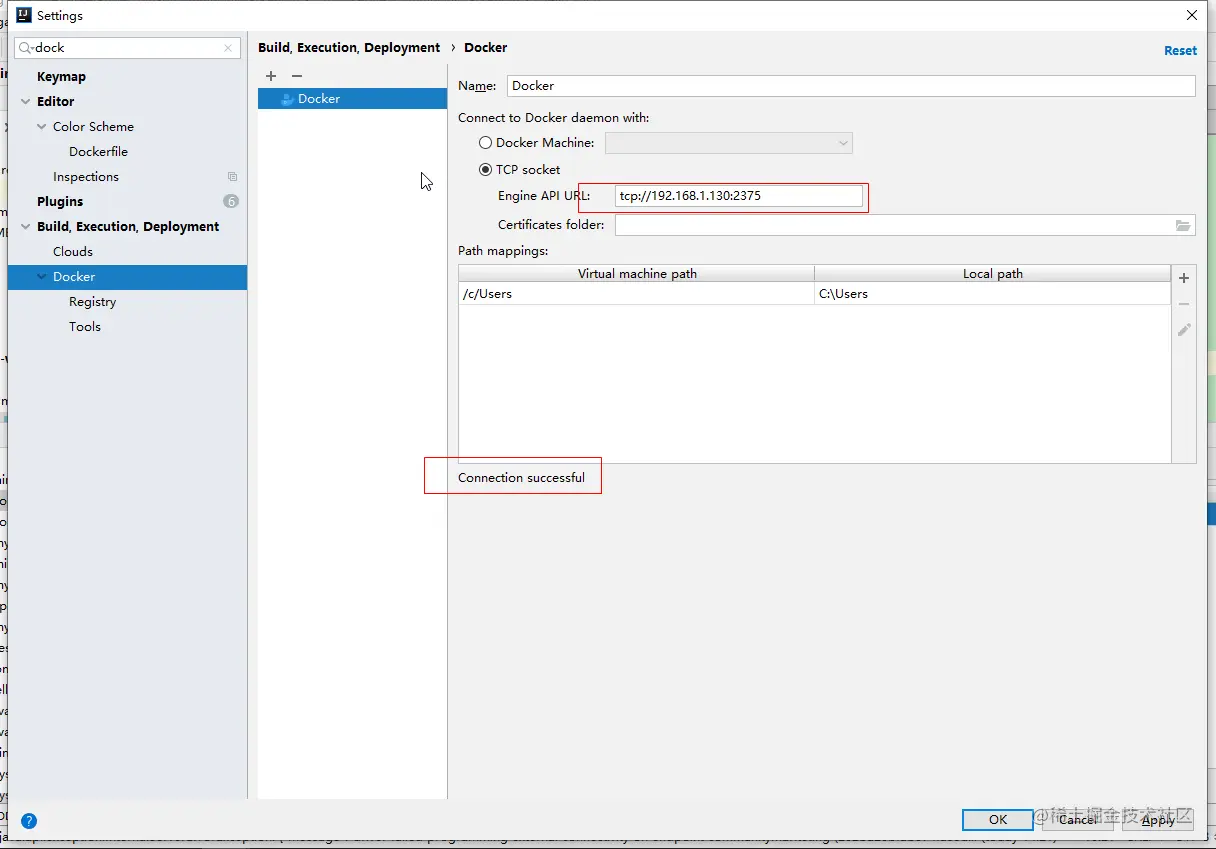Image resolution: width=1216 pixels, height=849 pixels.
Task: Select the Clouds settings entry
Action: coord(73,252)
